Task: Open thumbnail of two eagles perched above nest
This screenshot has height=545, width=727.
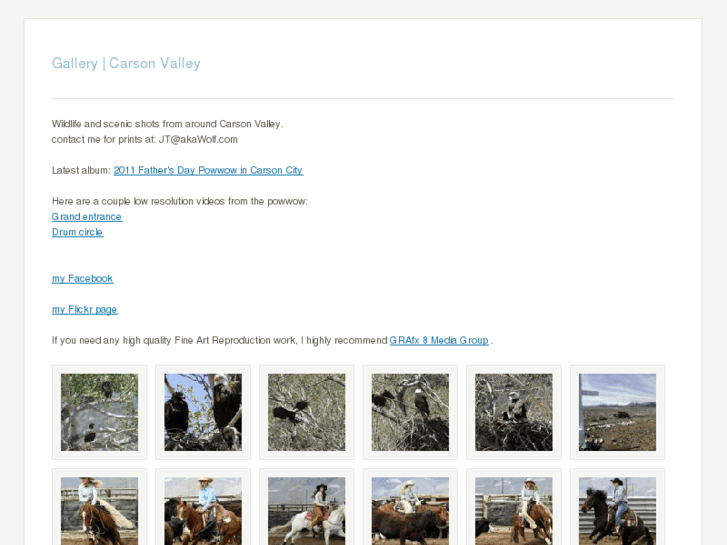Action: pos(410,412)
